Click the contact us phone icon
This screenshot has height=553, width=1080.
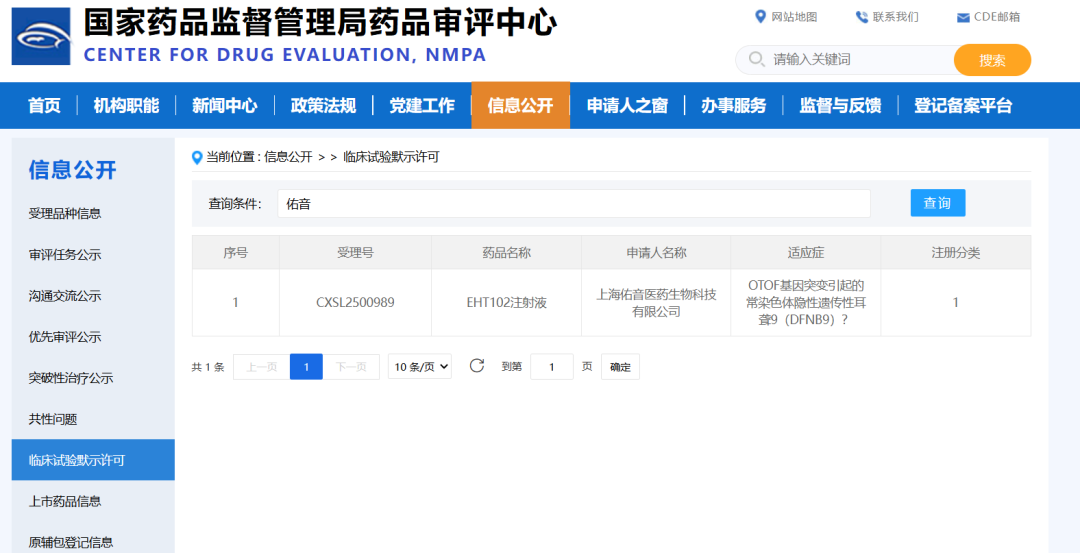[861, 17]
